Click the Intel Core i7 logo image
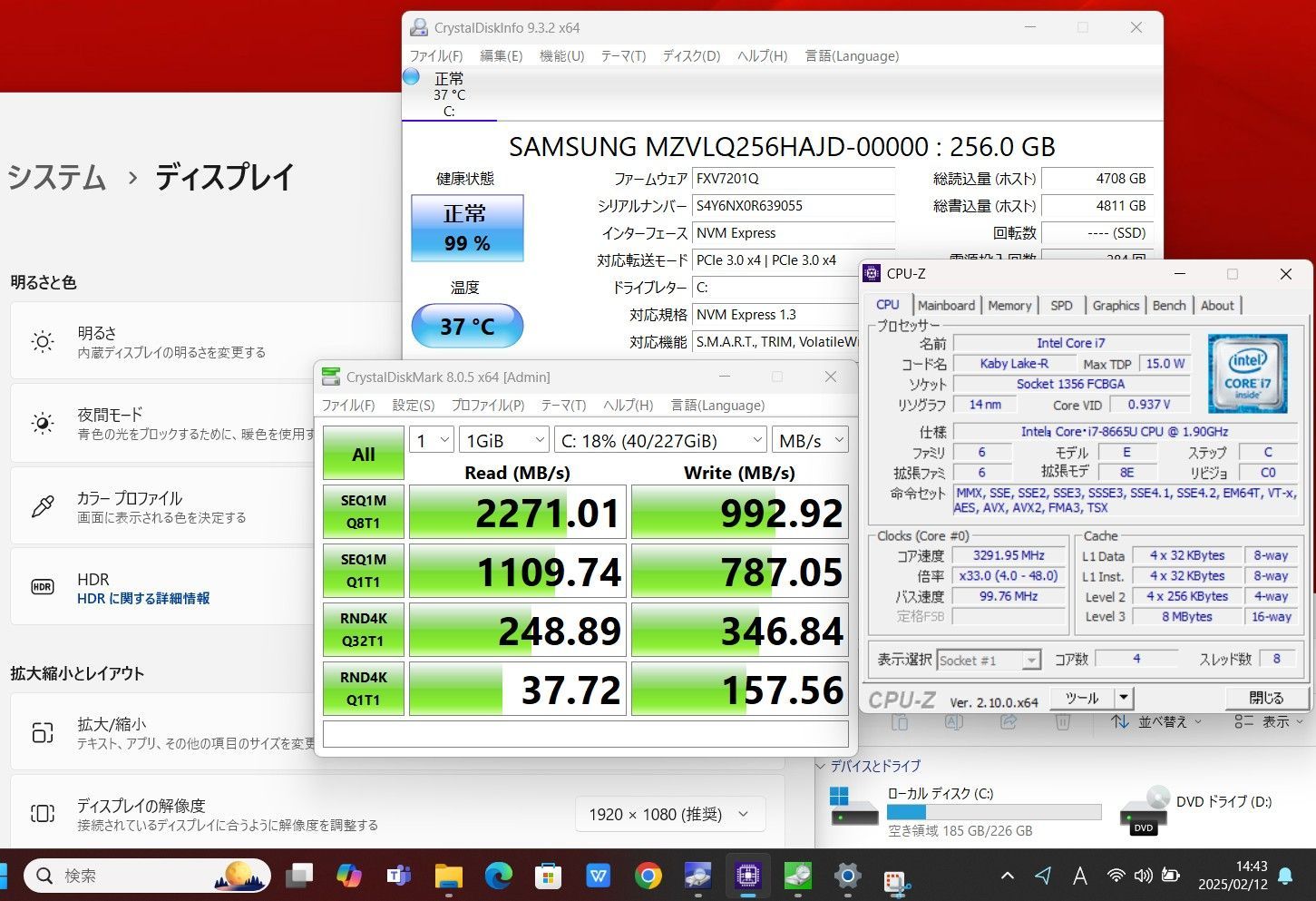Viewport: 1316px width, 901px height. (1248, 374)
